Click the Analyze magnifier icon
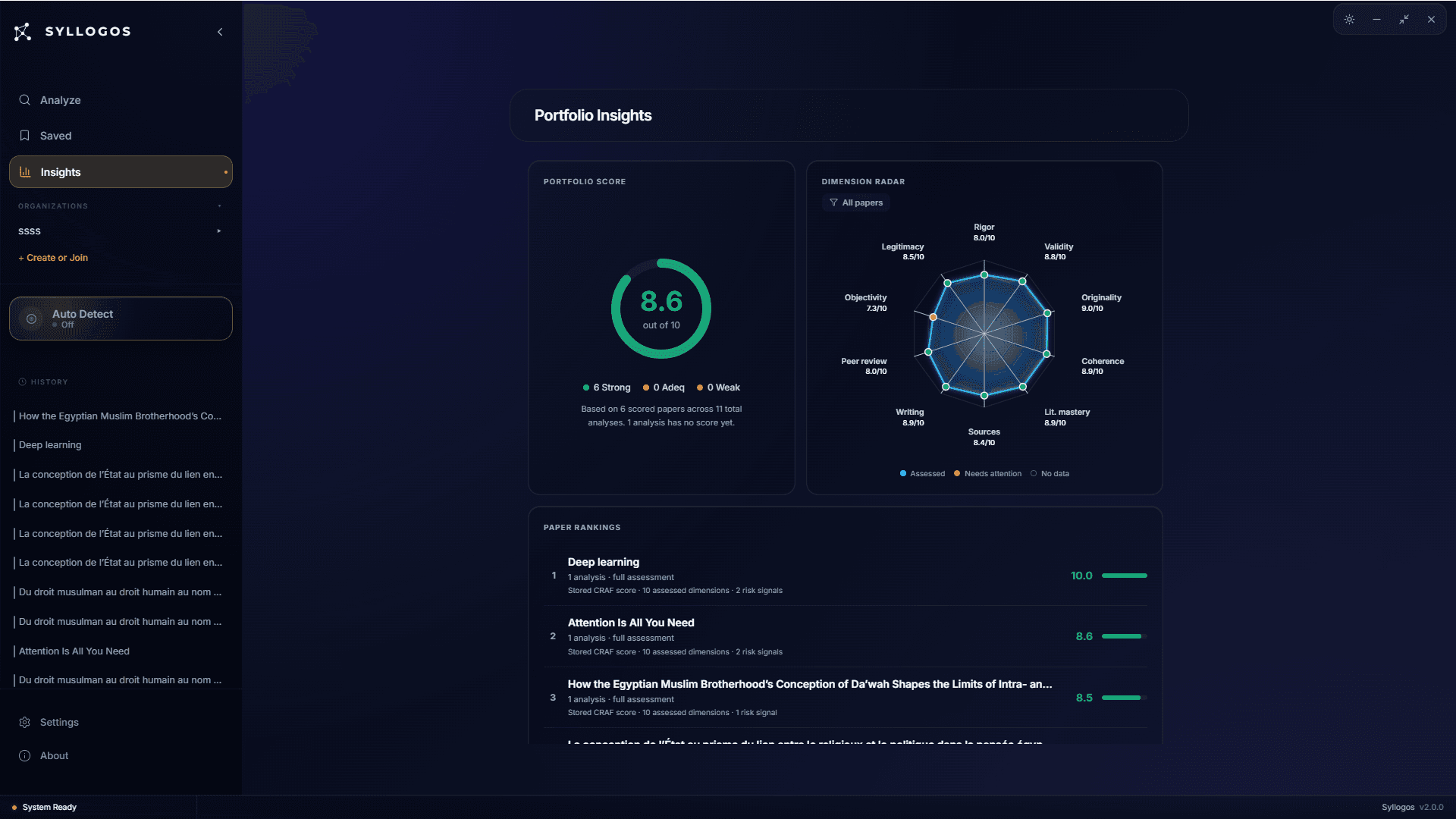 click(24, 100)
